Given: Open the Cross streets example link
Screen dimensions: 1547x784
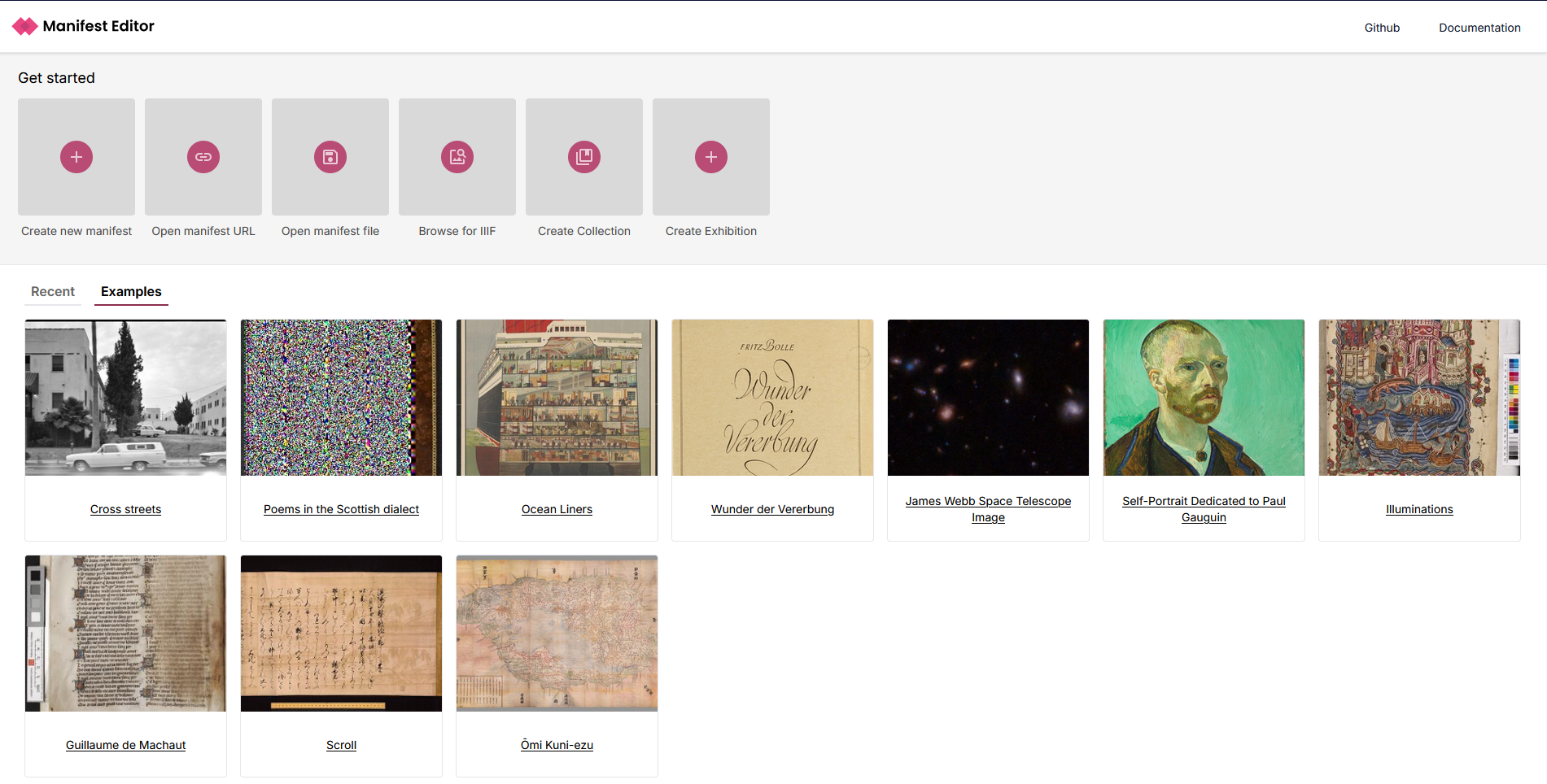Looking at the screenshot, I should [x=125, y=509].
